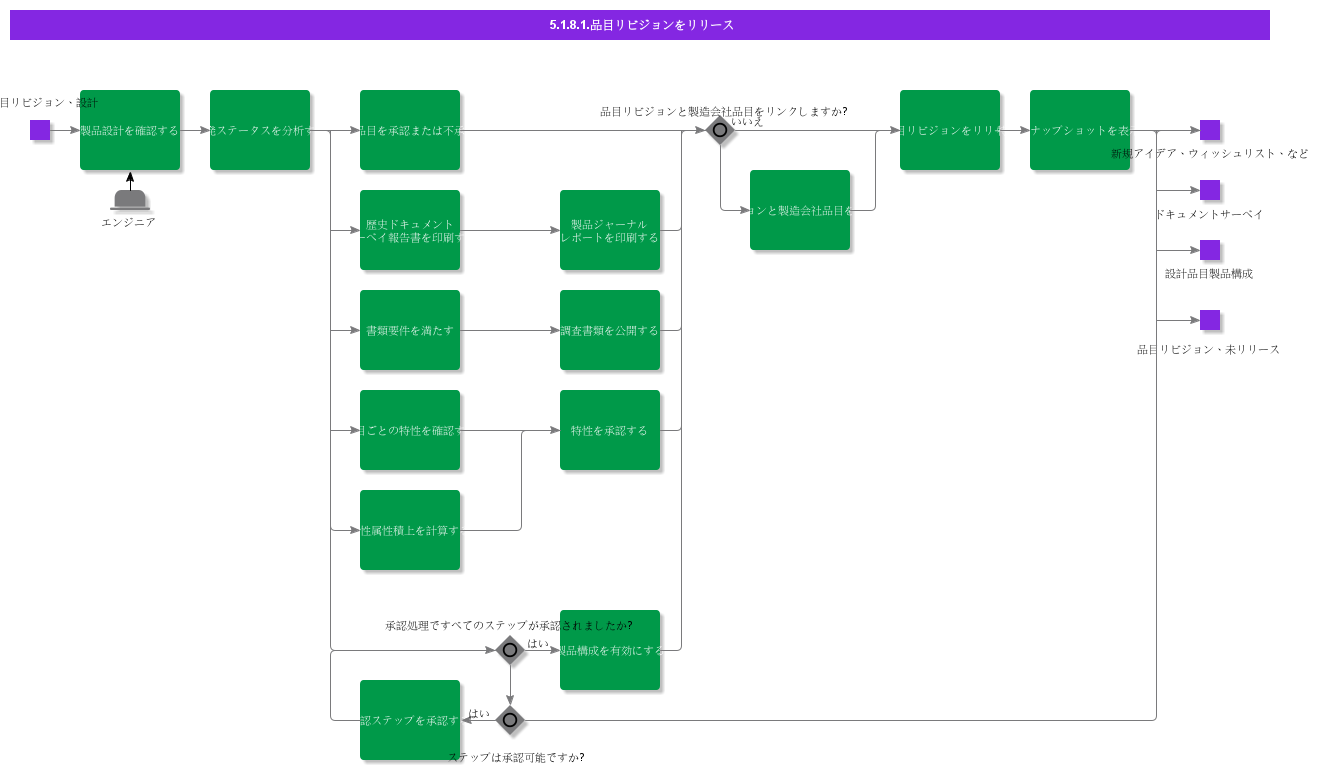Screen dimensions: 1320x775
Task: Open the 製品構成を有効にする process box
Action: click(610, 650)
